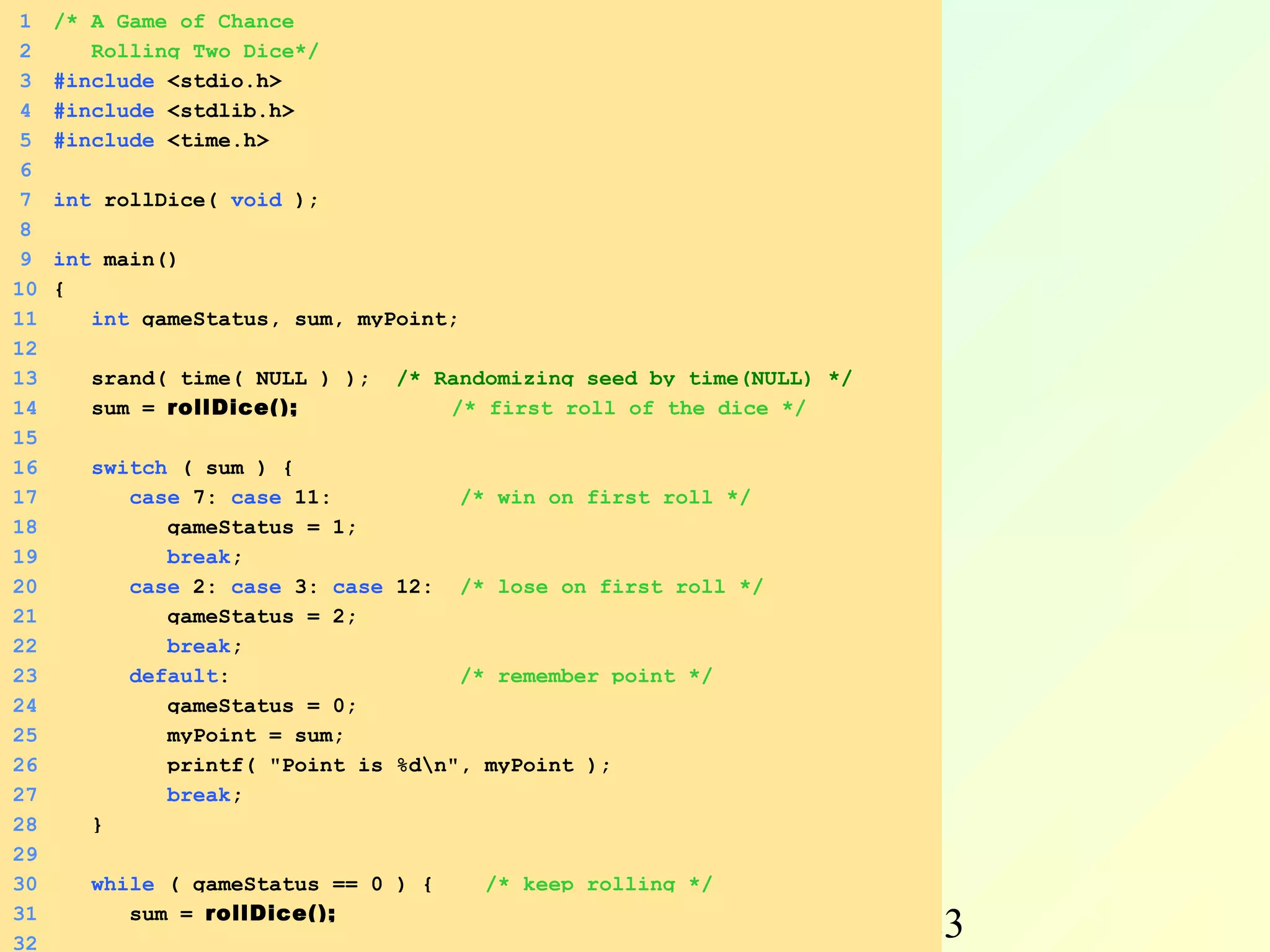Image resolution: width=1270 pixels, height=952 pixels.
Task: Click slide page number 3
Action: tap(954, 924)
